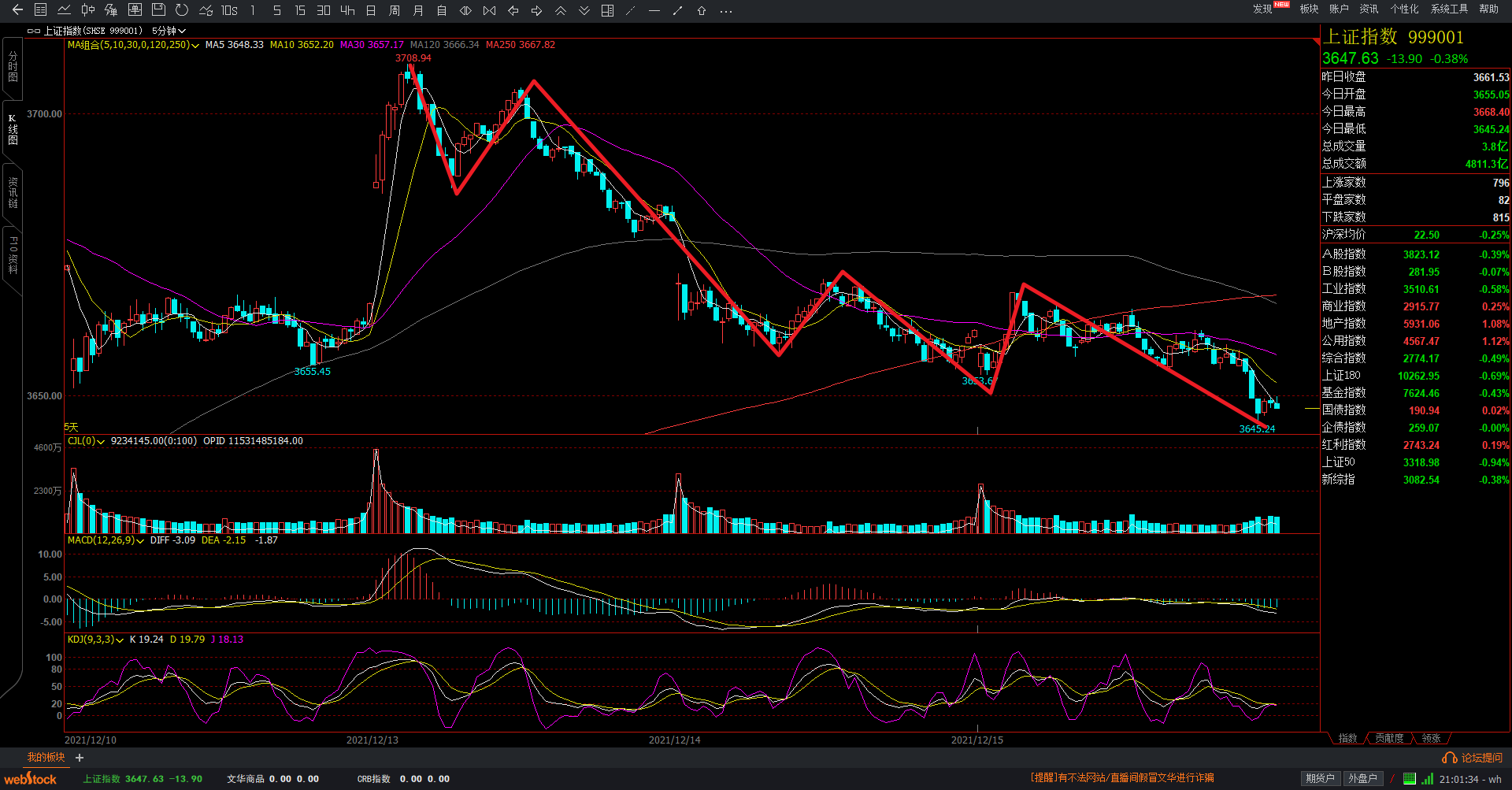Select the trend line drawing tool

pos(677,10)
